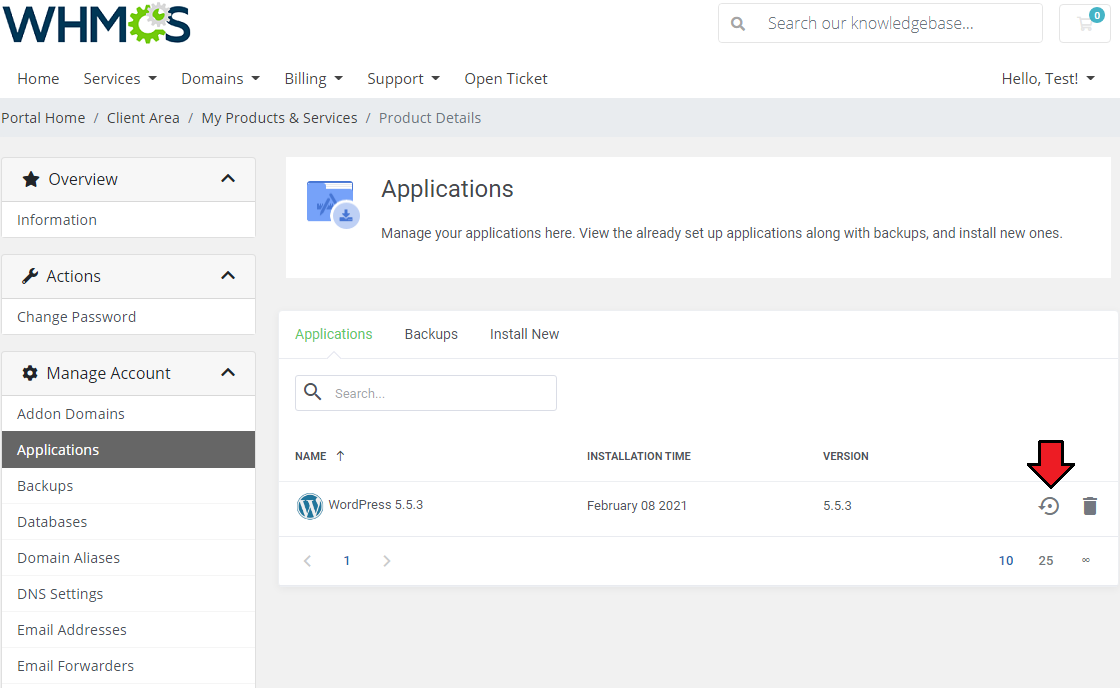Click the Manage Account gear icon
Screen dimensions: 1120x688
click(x=30, y=373)
